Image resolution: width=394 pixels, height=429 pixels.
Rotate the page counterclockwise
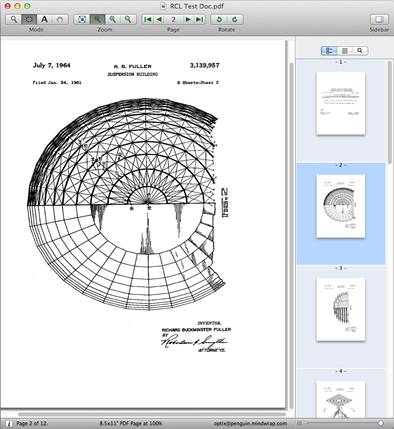(219, 19)
